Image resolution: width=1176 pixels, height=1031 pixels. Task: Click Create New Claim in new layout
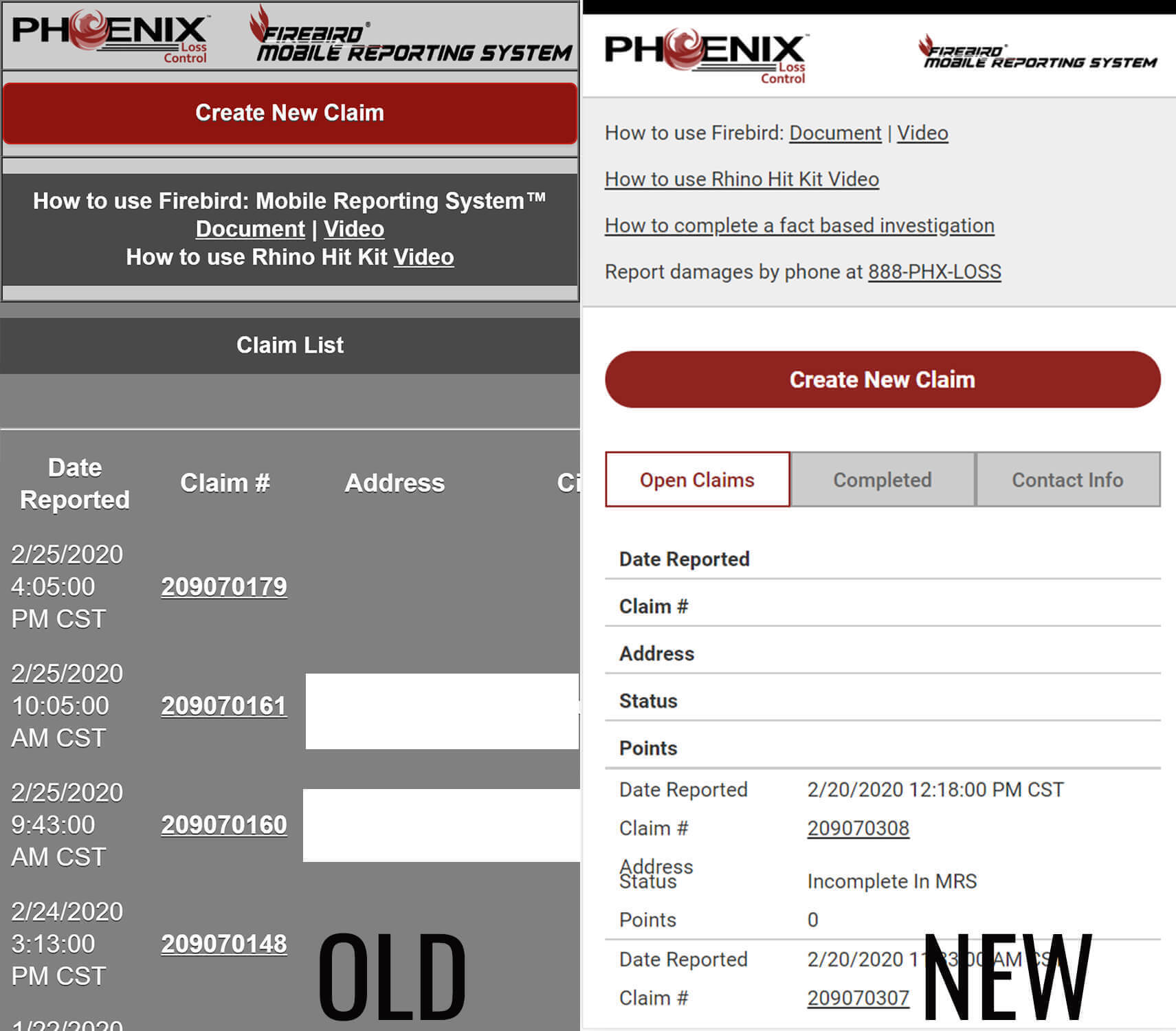coord(883,379)
